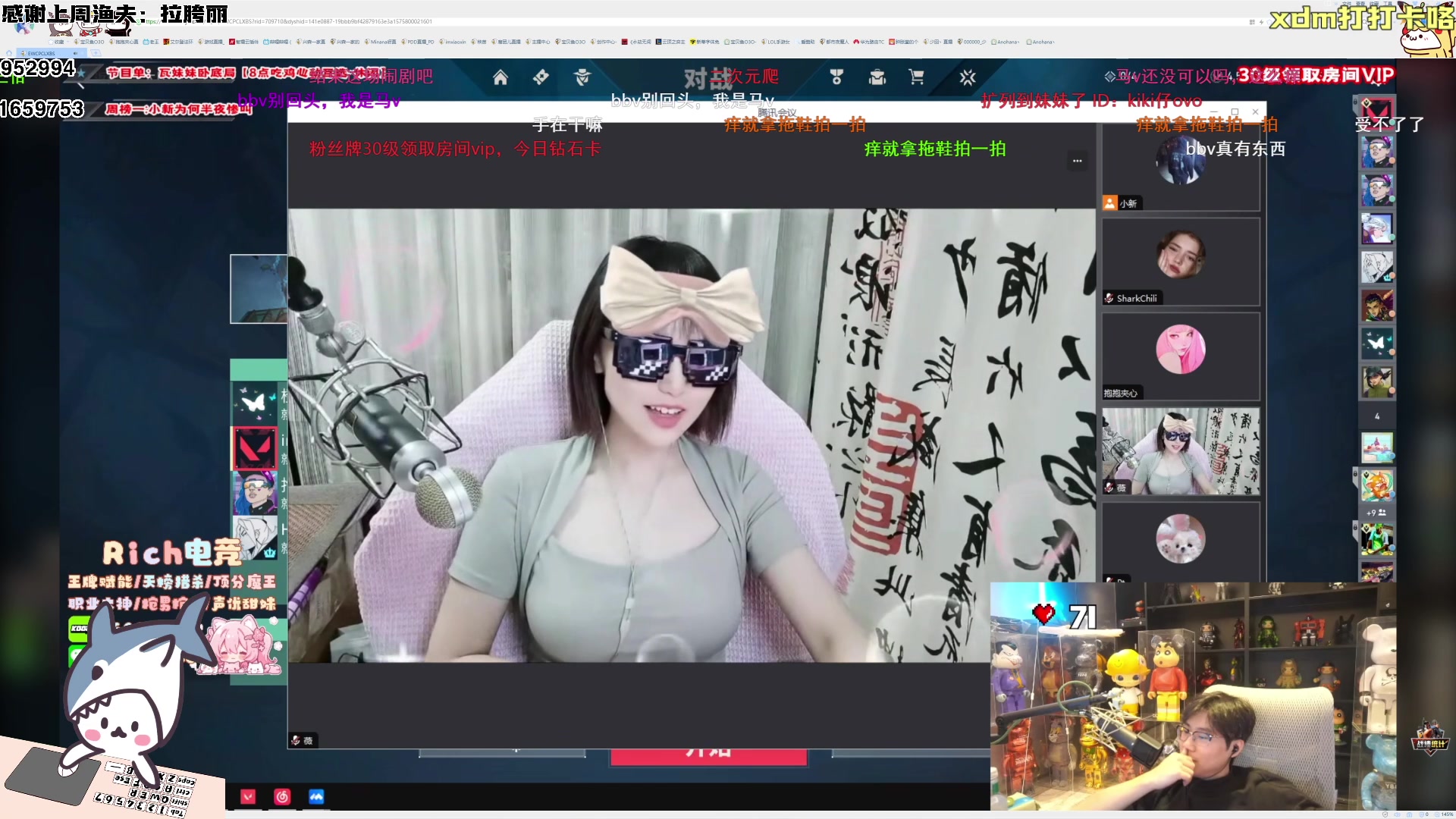Image resolution: width=1456 pixels, height=819 pixels.
Task: Open the Collection backpack icon
Action: 877,77
